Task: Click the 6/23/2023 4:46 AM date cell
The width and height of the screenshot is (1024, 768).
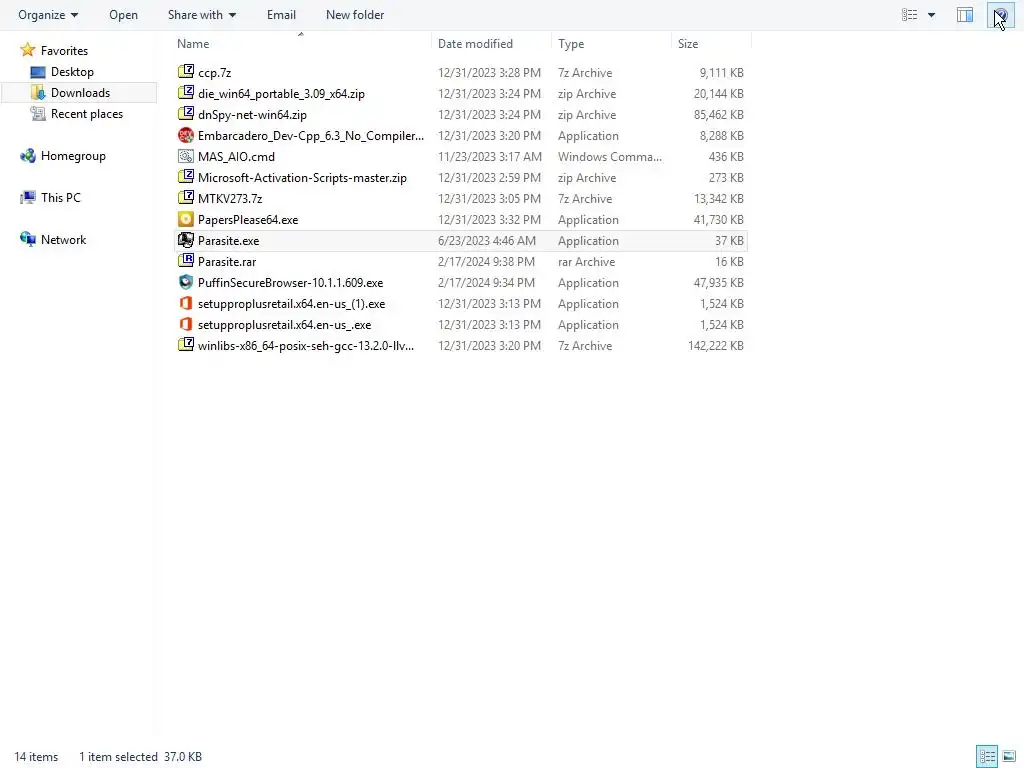Action: 487,240
